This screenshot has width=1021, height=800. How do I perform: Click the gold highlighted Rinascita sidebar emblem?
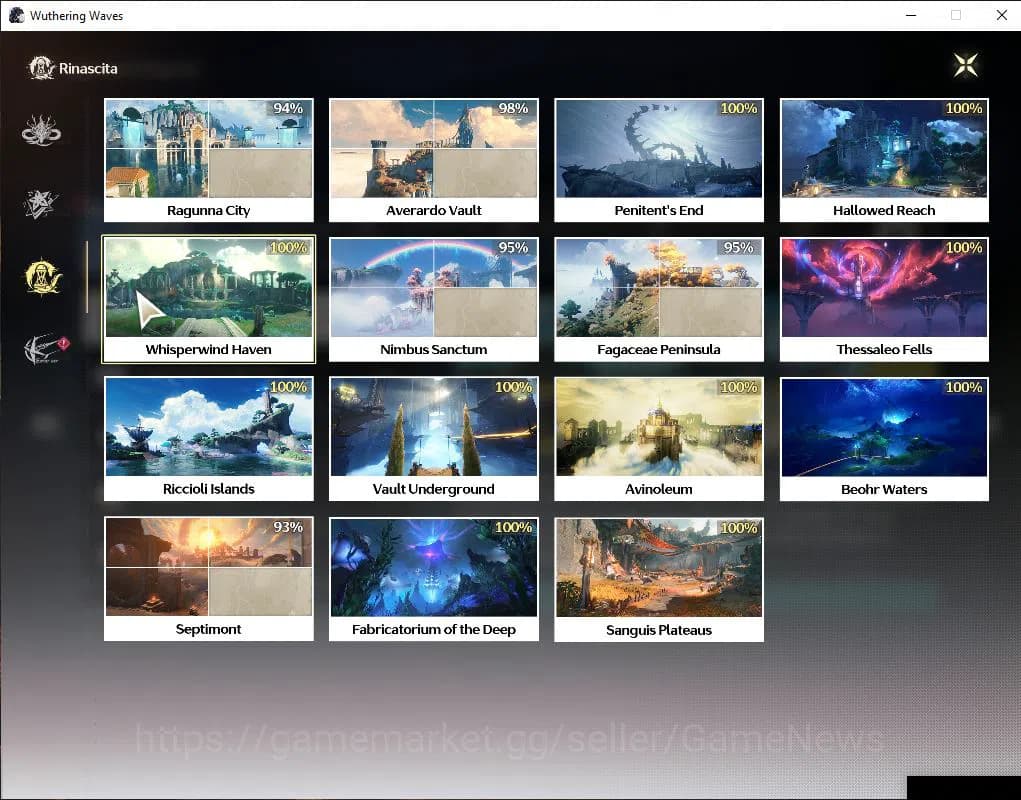(43, 277)
